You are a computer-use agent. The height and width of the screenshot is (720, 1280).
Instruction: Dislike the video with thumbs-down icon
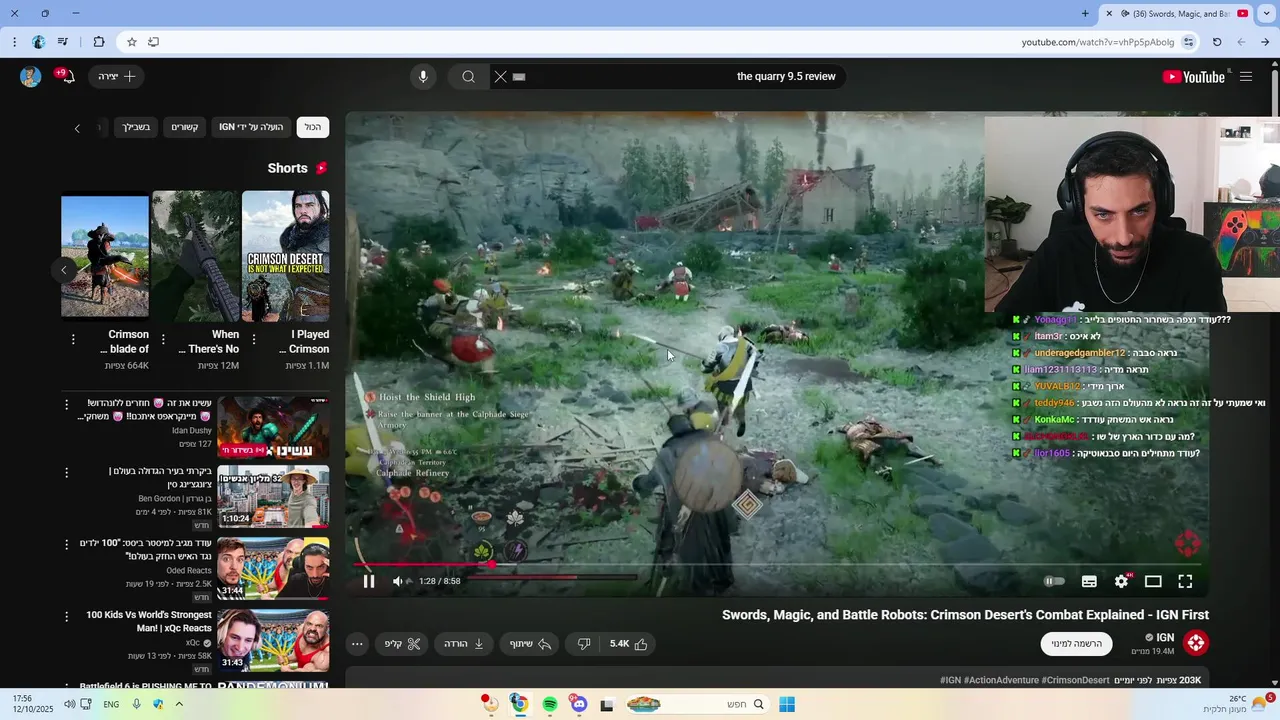tap(584, 644)
